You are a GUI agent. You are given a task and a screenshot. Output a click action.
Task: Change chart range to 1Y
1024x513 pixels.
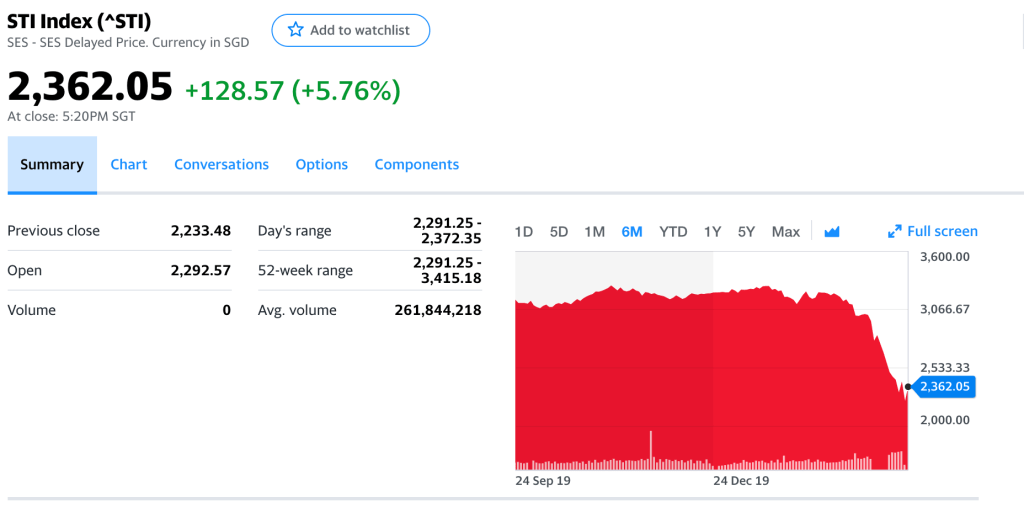coord(712,232)
